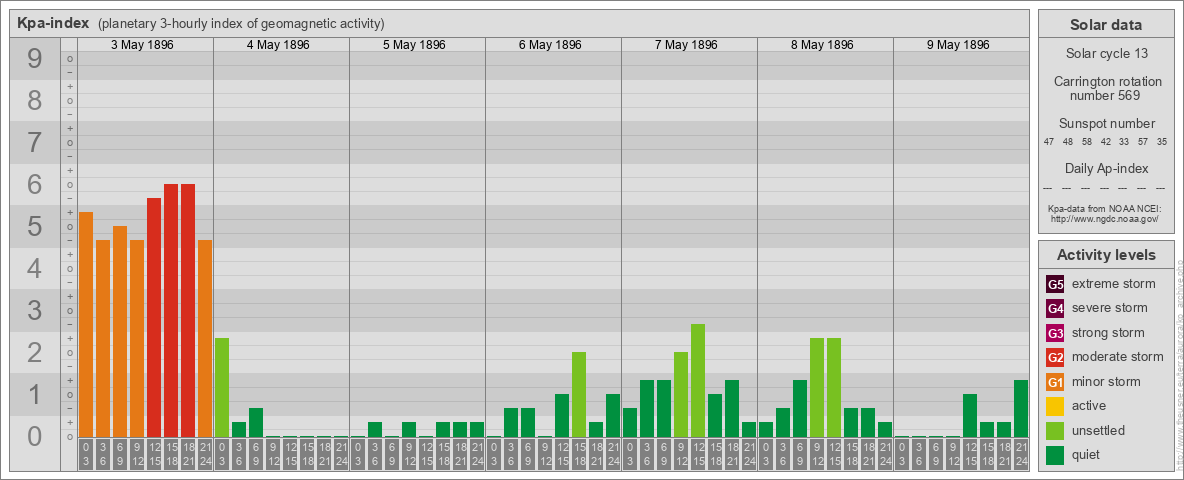Click the 'moderate storm' legend label

point(1118,357)
